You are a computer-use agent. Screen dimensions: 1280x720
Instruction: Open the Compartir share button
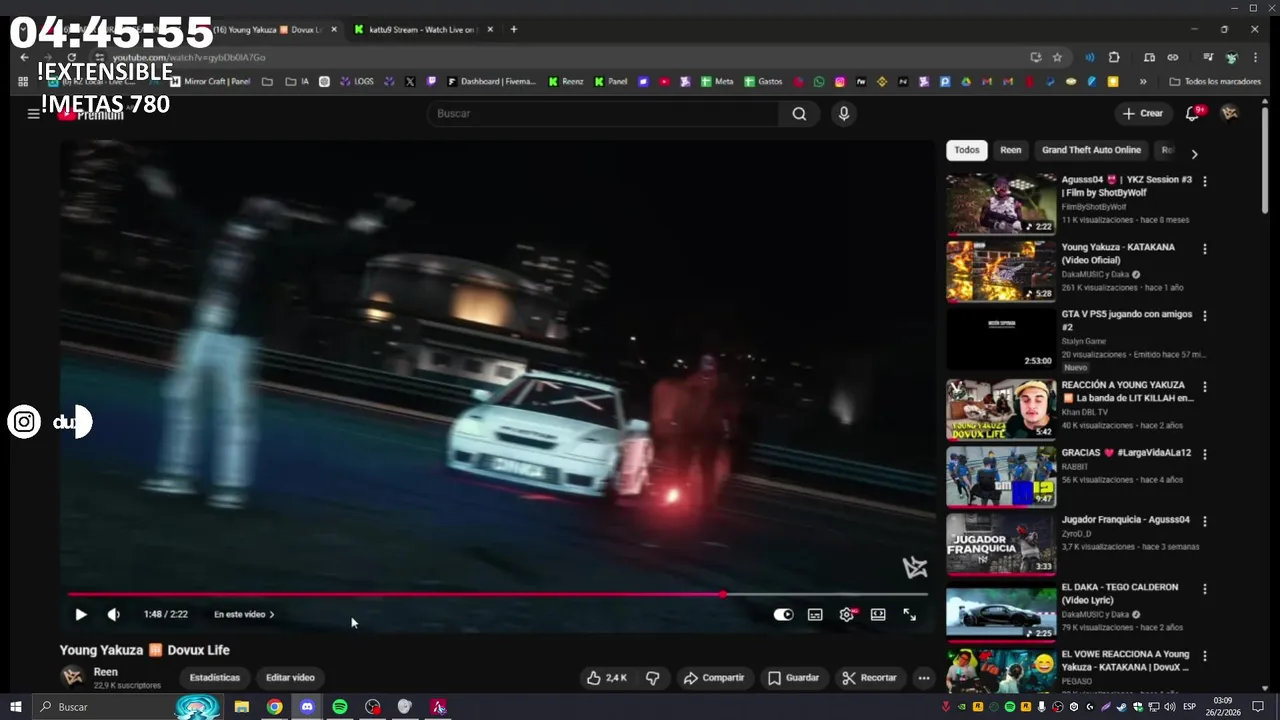[714, 678]
